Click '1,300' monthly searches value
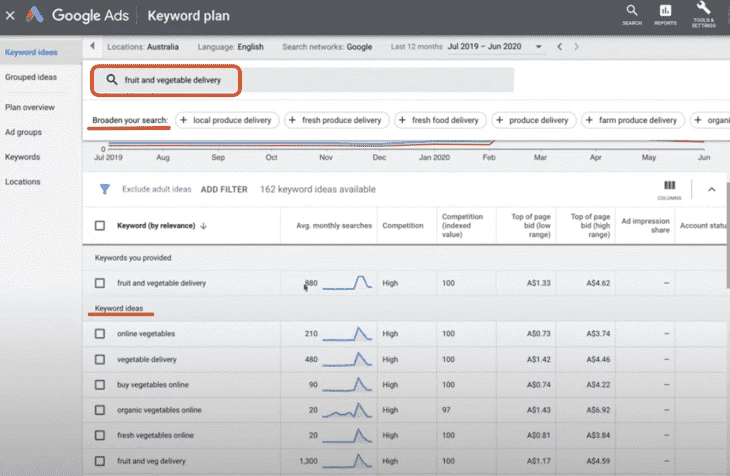Screen dimensions: 730x476 click(308, 461)
